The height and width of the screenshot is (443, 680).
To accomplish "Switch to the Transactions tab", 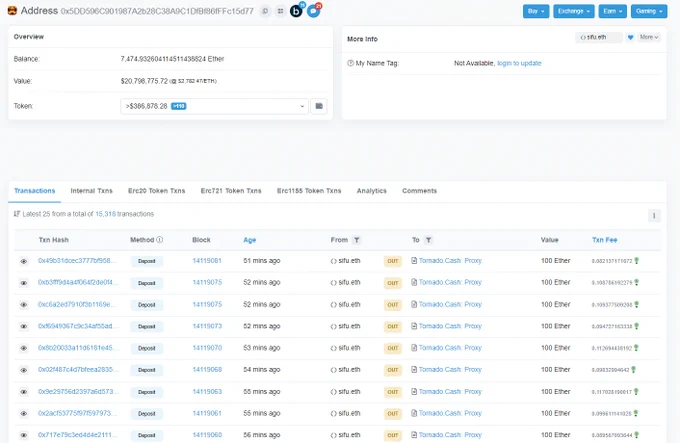I will (35, 191).
